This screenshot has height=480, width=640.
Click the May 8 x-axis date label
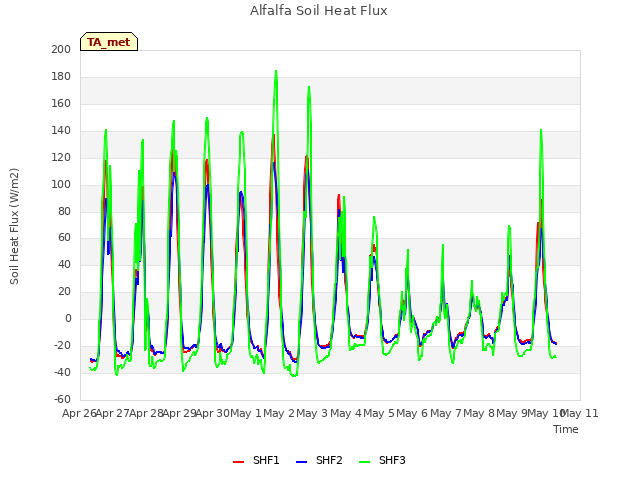point(479,413)
